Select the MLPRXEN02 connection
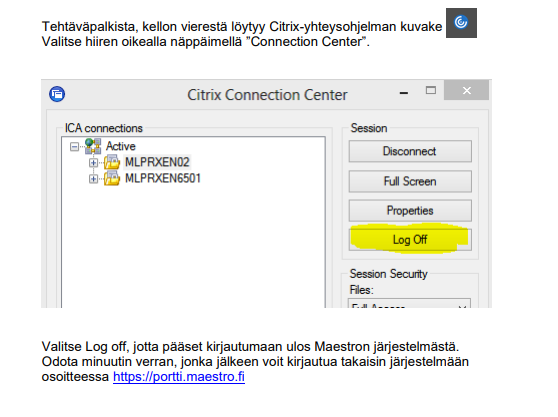Image resolution: width=558 pixels, height=417 pixels. [157, 162]
